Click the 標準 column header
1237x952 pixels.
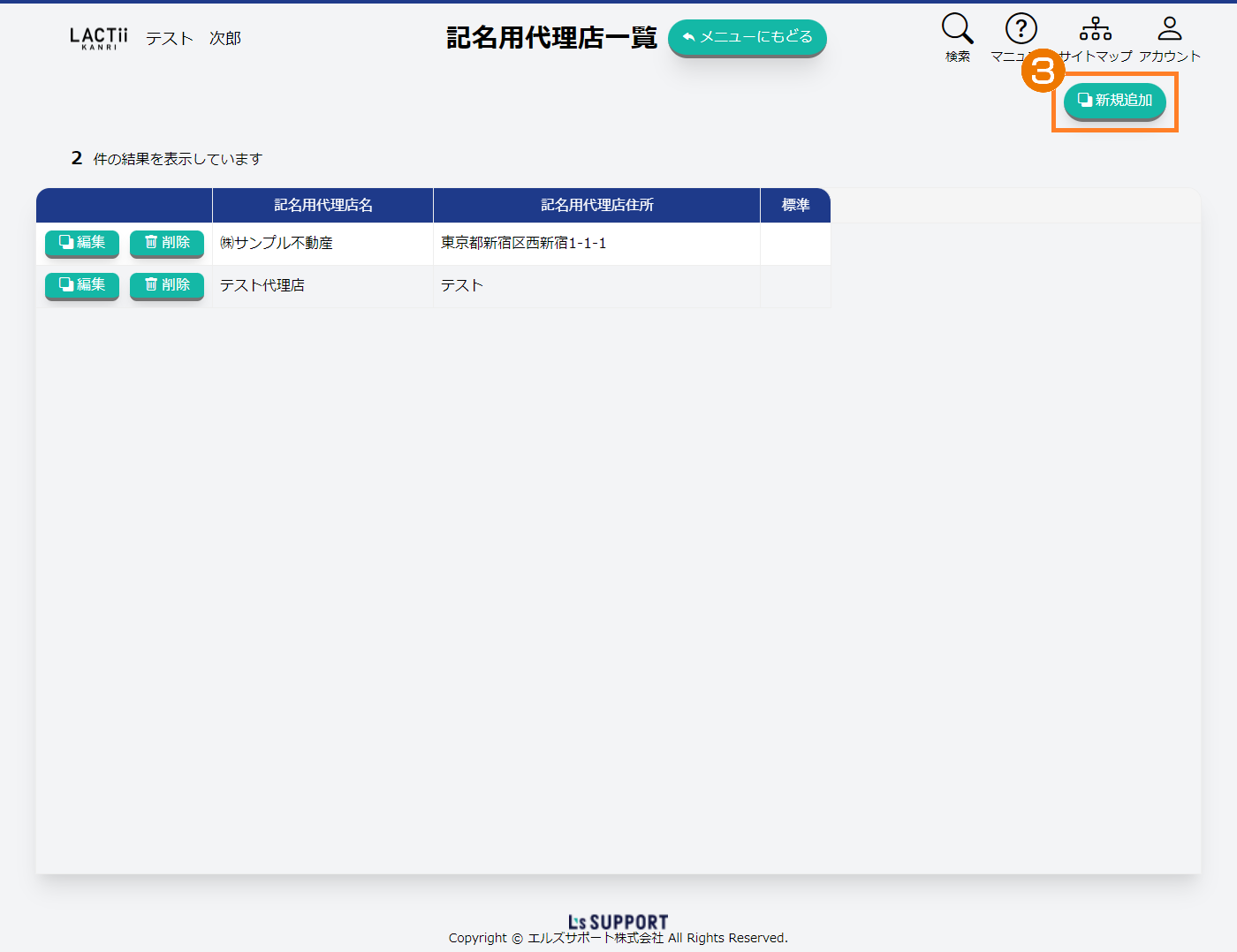pos(795,205)
